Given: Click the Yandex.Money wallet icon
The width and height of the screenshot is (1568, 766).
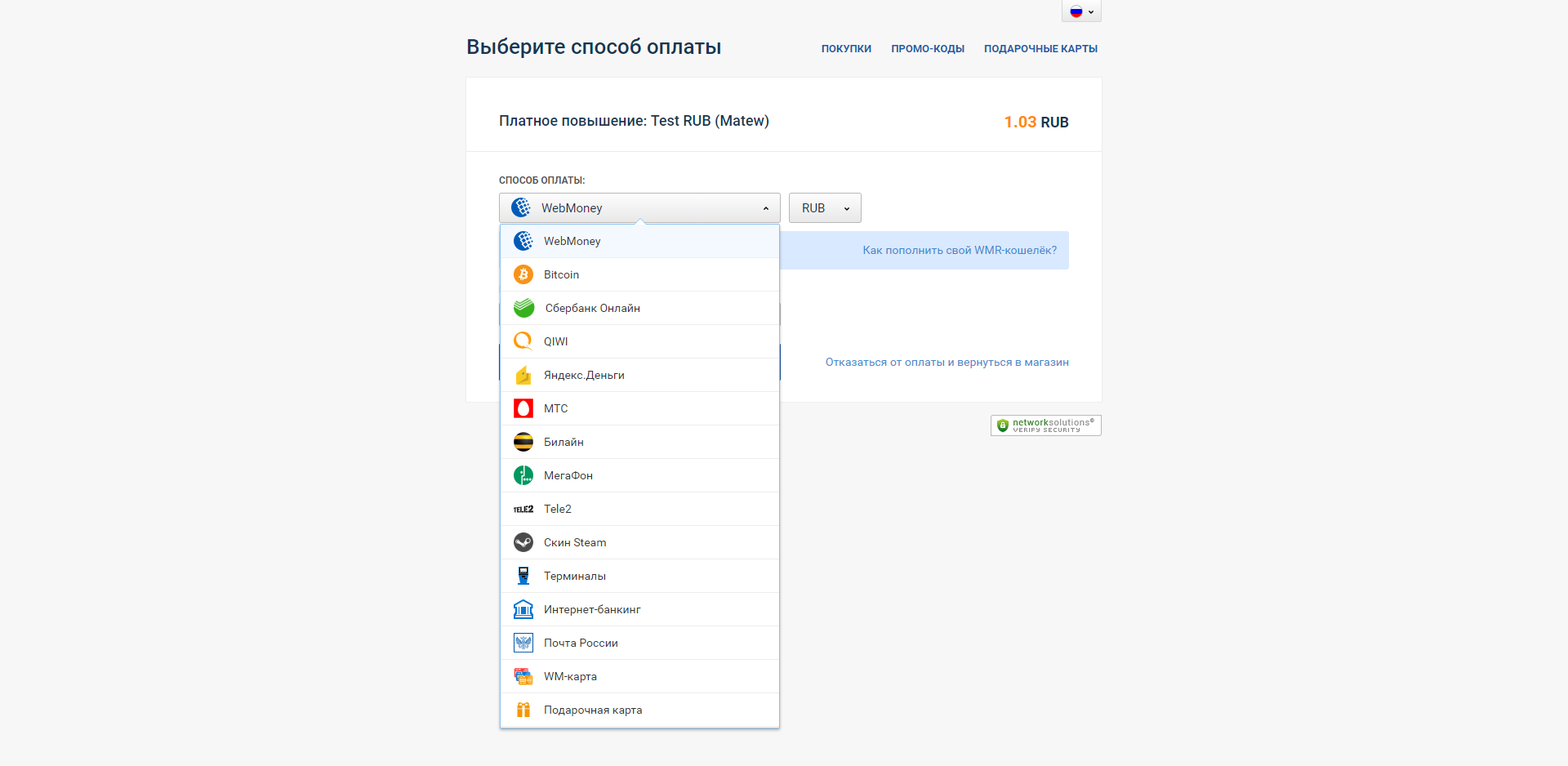Looking at the screenshot, I should pyautogui.click(x=523, y=375).
